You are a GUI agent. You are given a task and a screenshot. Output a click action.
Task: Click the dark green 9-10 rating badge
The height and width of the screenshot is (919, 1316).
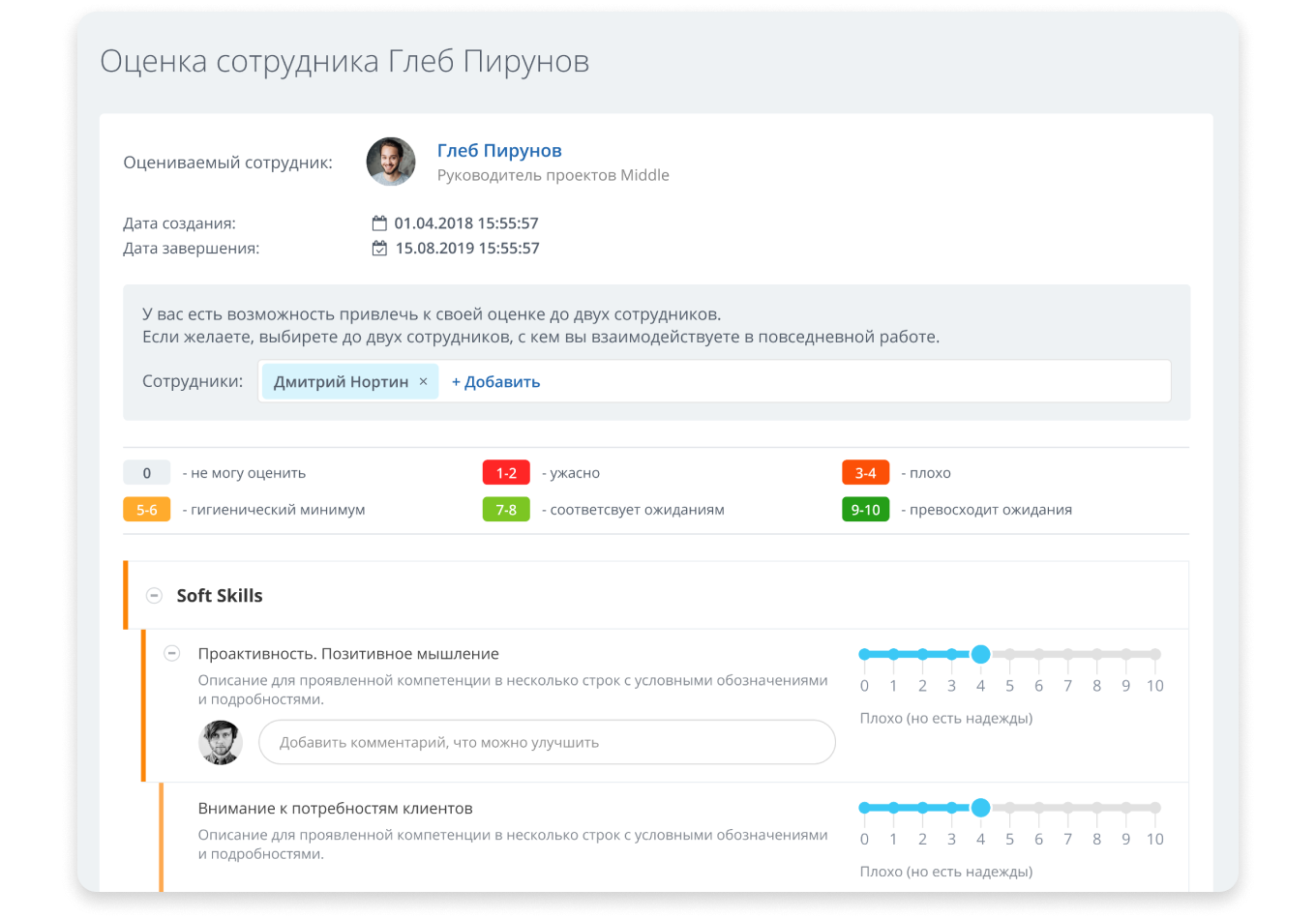[865, 509]
